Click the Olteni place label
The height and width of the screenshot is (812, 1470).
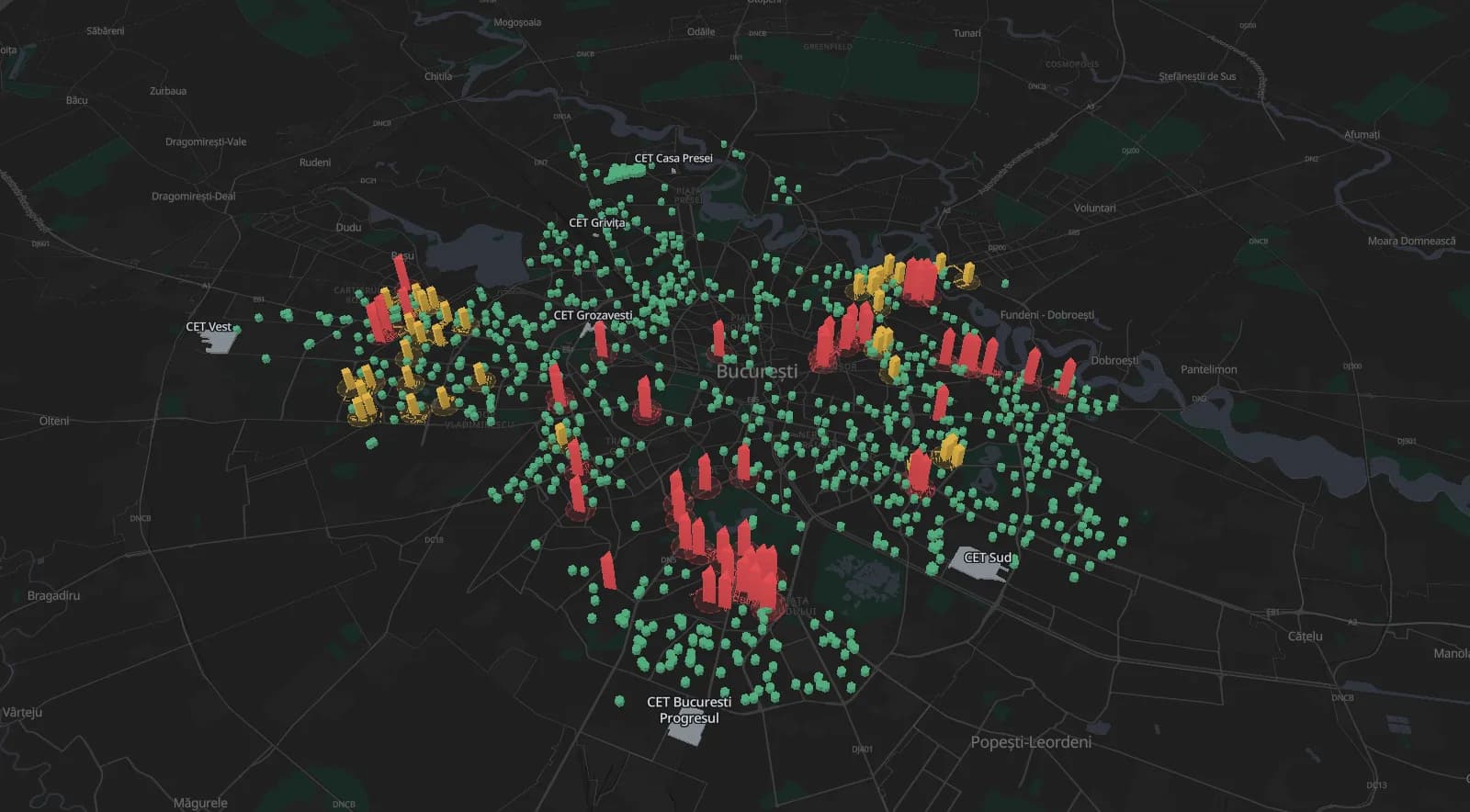[x=54, y=421]
